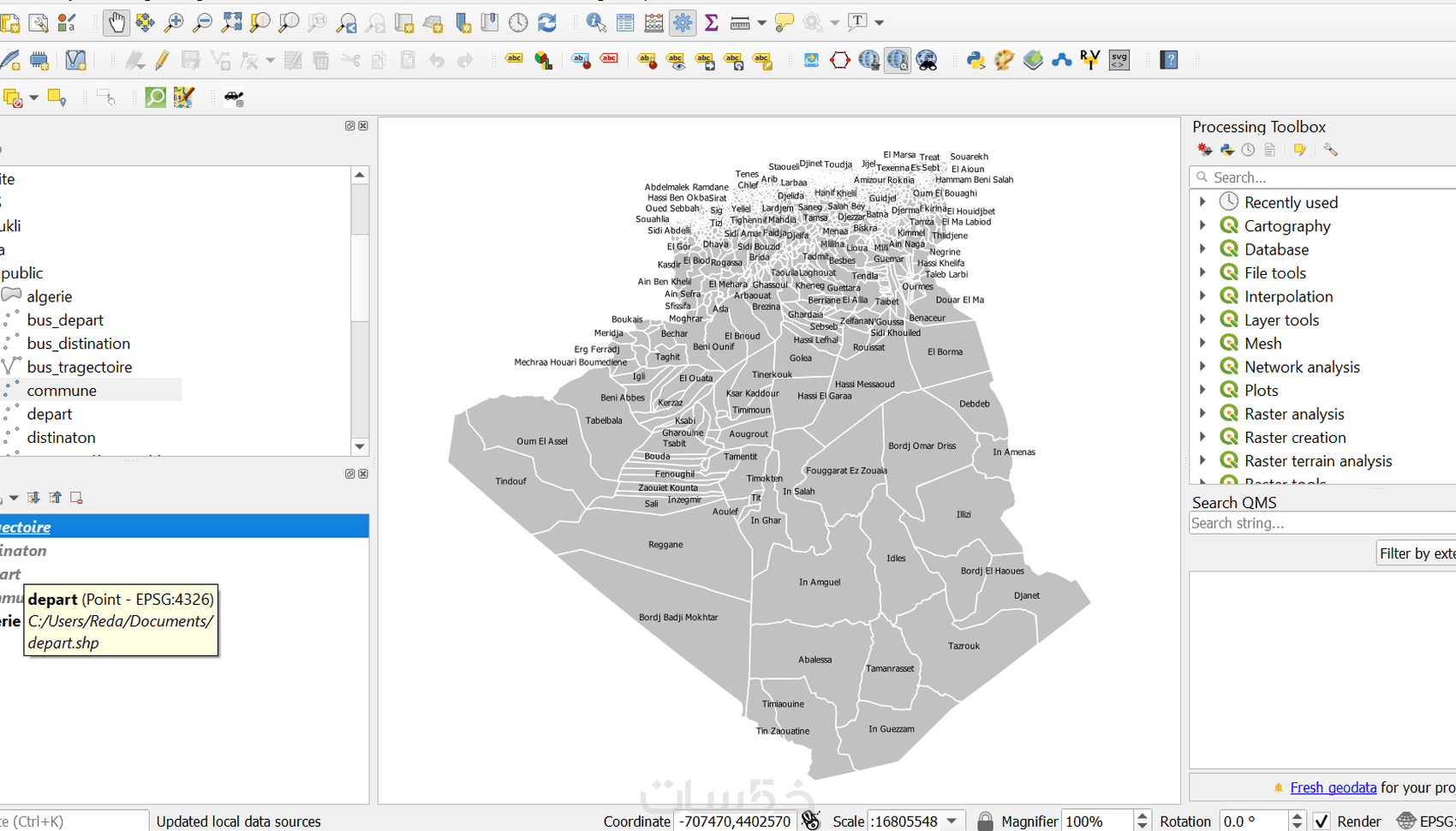
Task: Click the Search QMS string field
Action: click(1323, 523)
